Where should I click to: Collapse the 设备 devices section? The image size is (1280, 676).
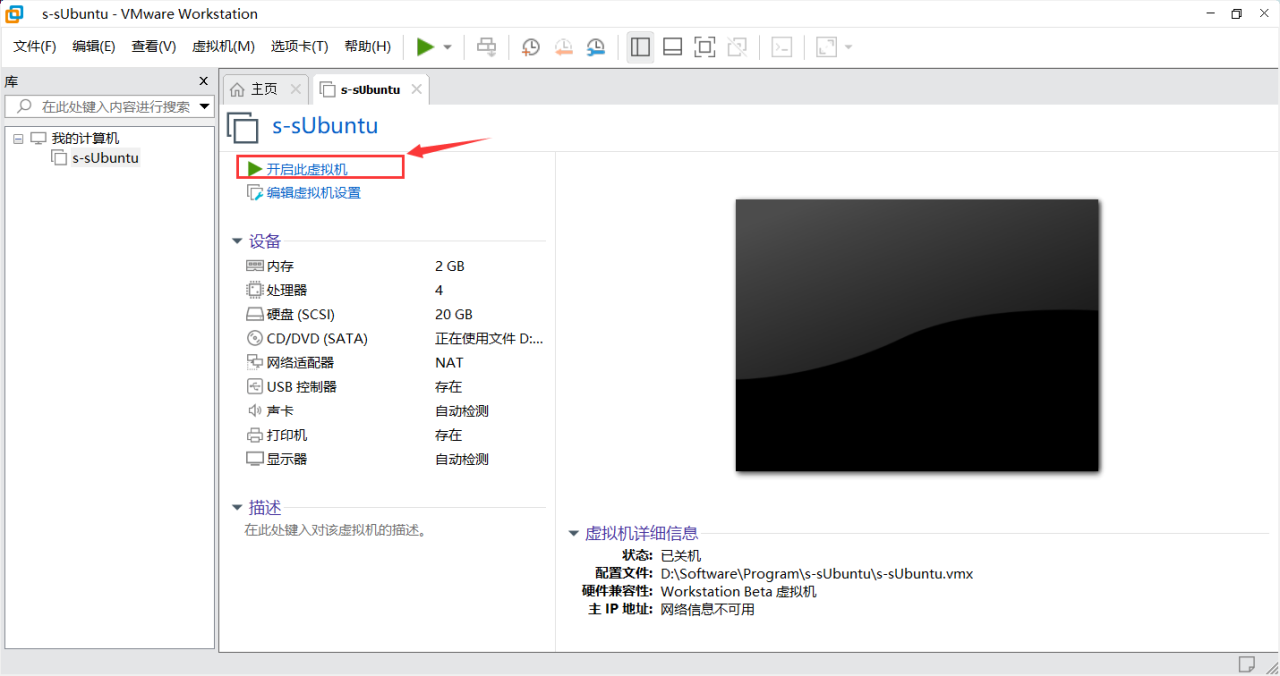237,241
